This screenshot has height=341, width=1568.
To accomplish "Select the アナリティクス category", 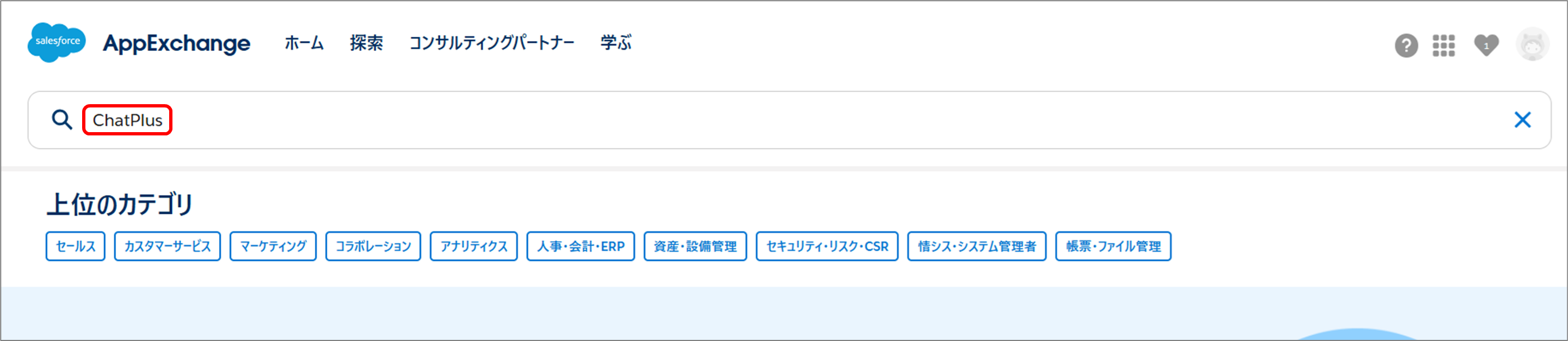I will tap(474, 247).
